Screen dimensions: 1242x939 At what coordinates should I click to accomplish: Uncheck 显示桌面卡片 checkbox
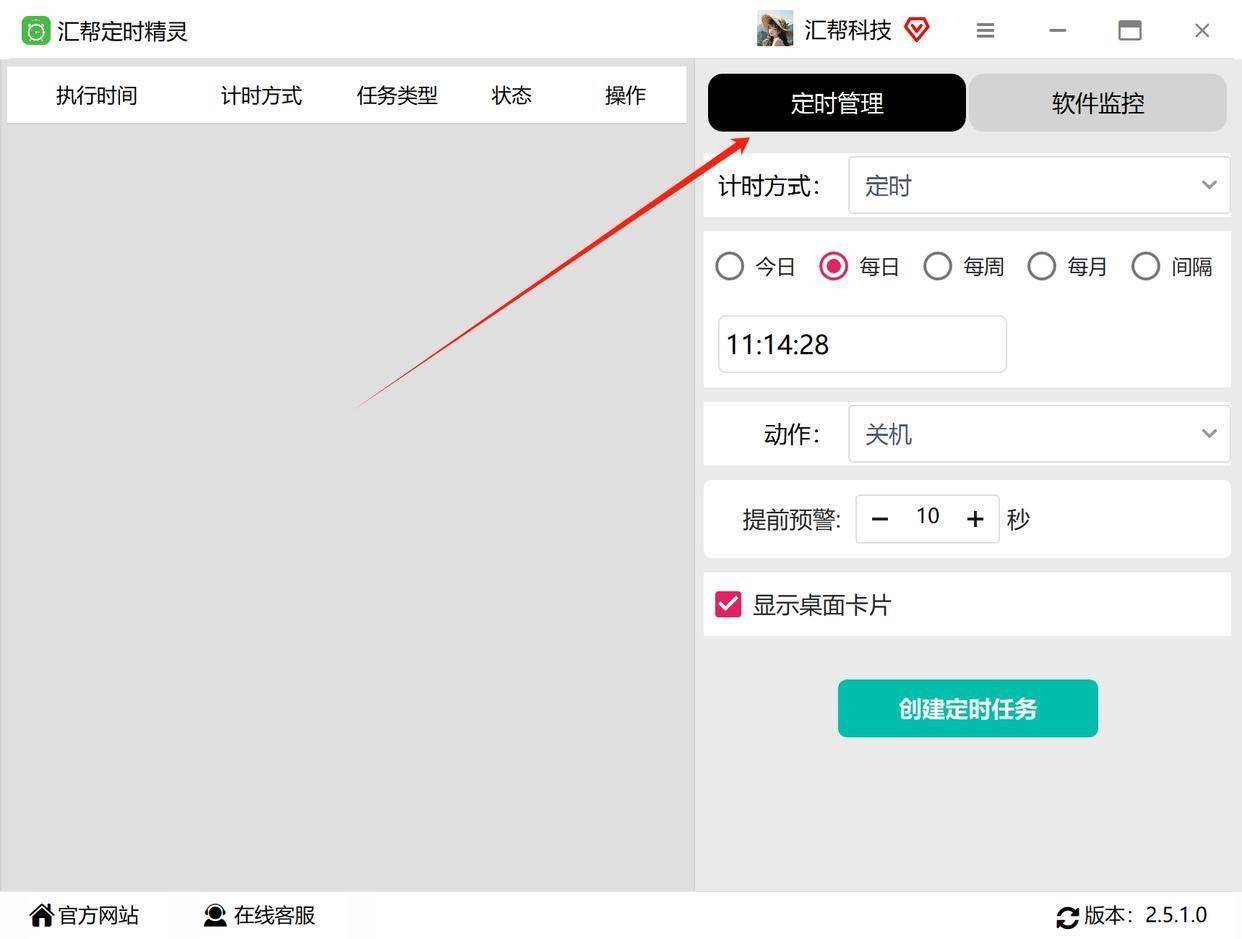727,604
